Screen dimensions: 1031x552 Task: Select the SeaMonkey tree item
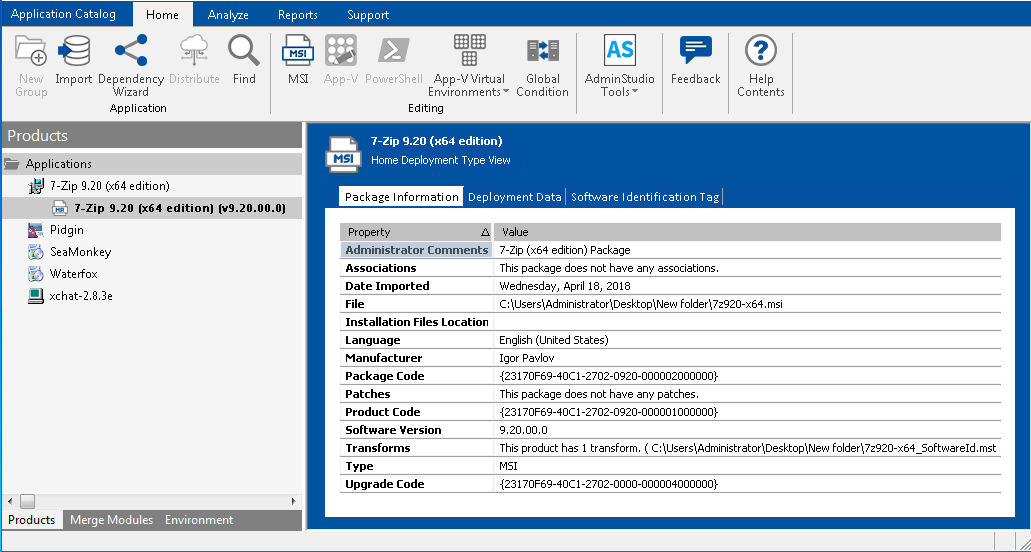pyautogui.click(x=80, y=252)
